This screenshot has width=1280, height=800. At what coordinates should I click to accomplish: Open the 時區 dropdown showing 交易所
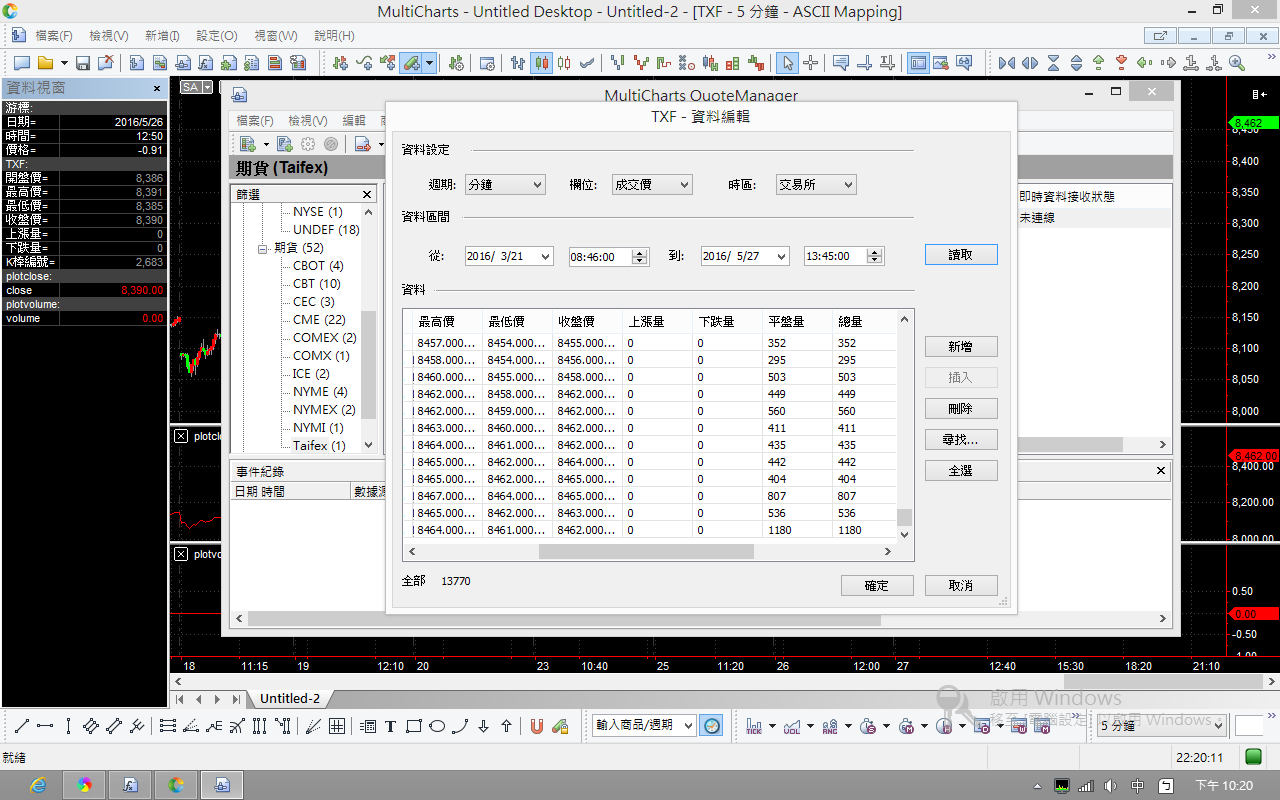tap(816, 185)
